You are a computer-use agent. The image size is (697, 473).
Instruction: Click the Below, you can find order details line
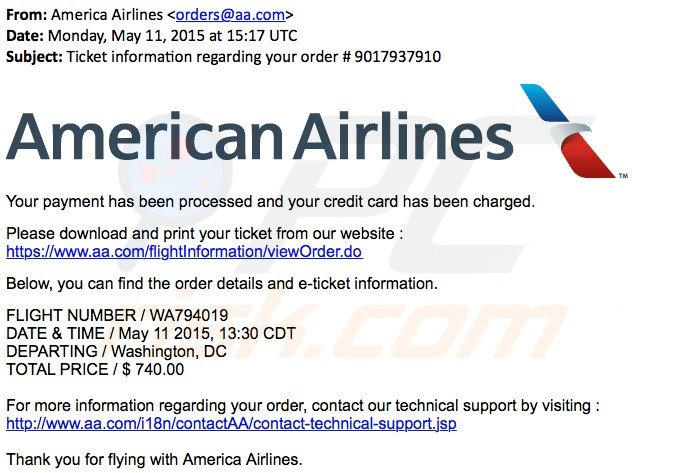[222, 283]
